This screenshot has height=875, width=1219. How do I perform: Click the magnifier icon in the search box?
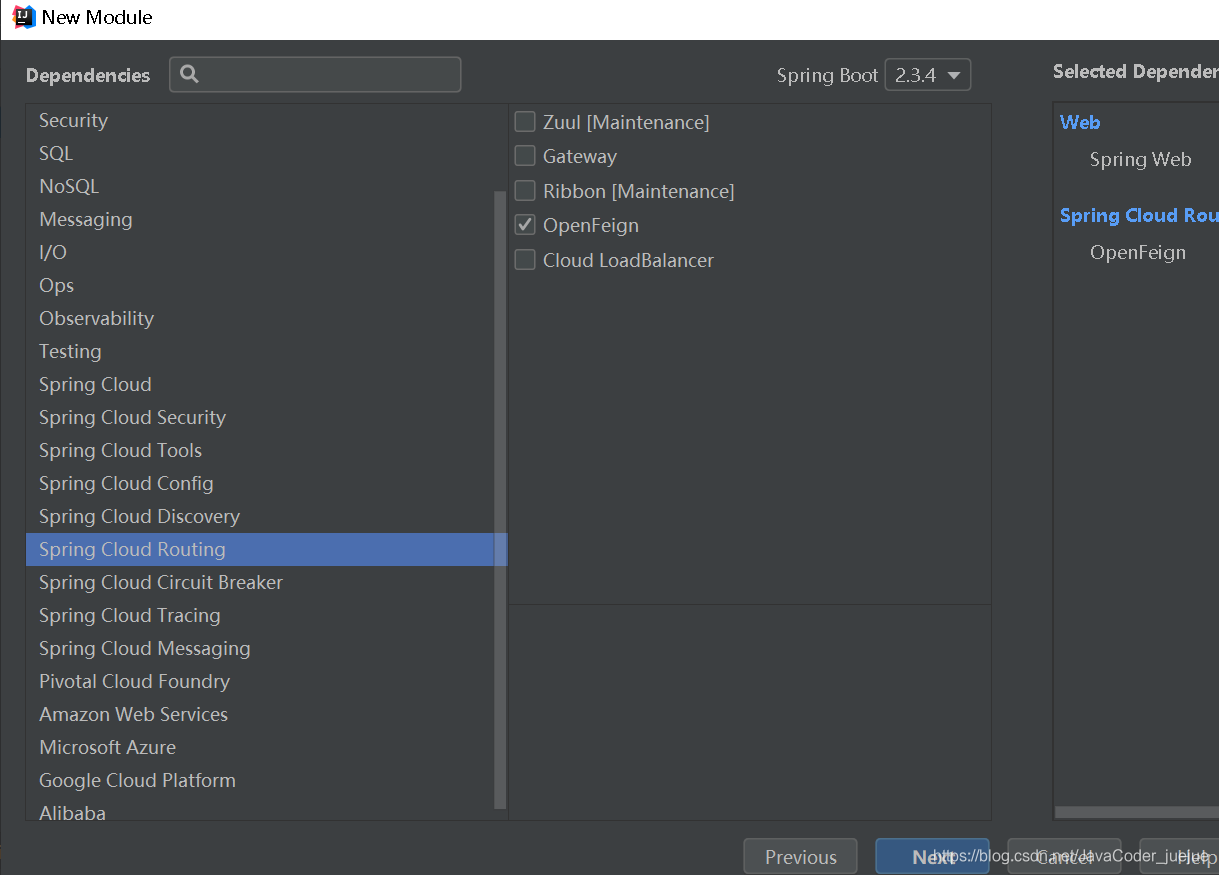[x=189, y=75]
